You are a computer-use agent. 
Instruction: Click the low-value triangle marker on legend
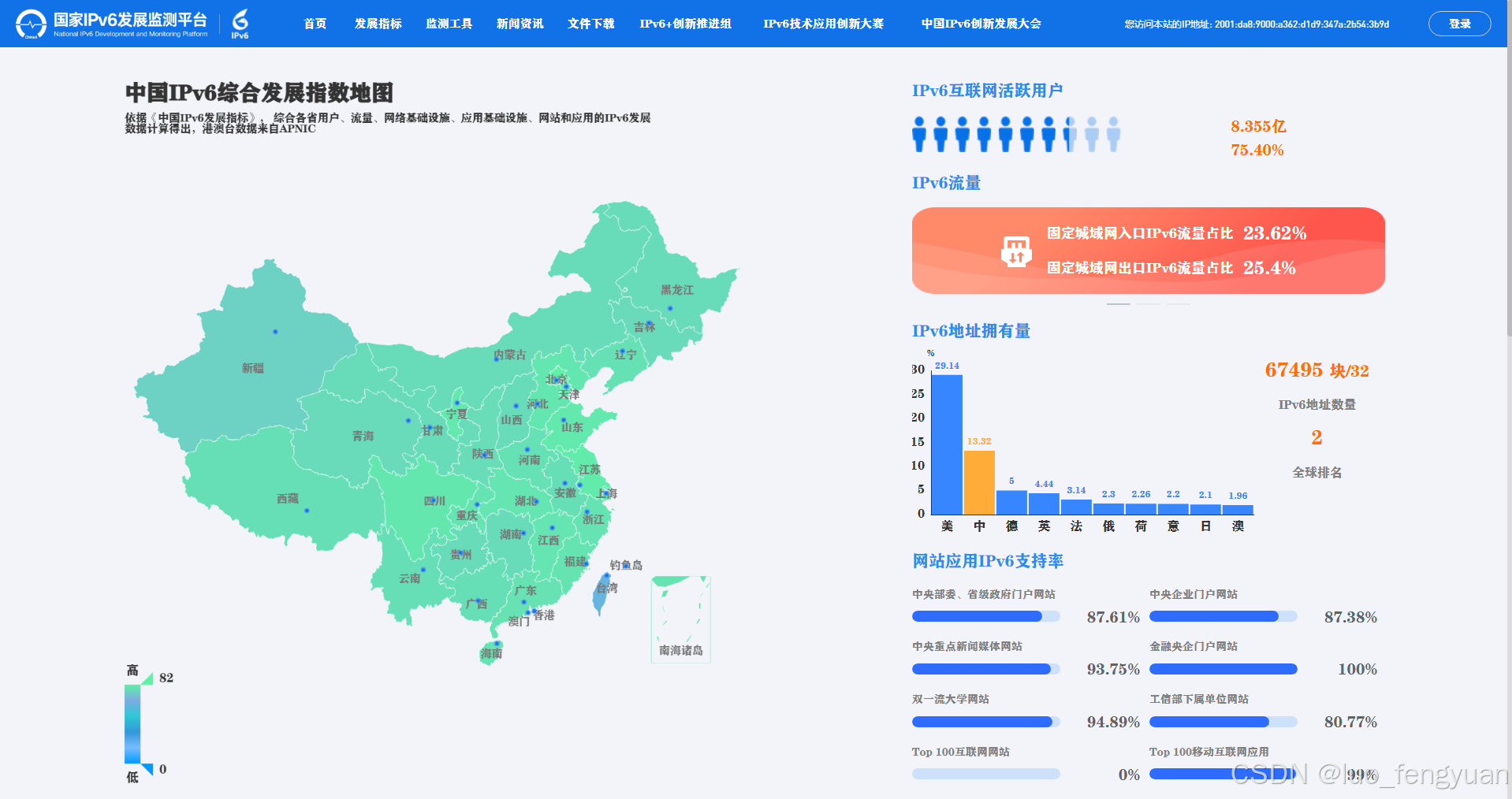pyautogui.click(x=147, y=769)
